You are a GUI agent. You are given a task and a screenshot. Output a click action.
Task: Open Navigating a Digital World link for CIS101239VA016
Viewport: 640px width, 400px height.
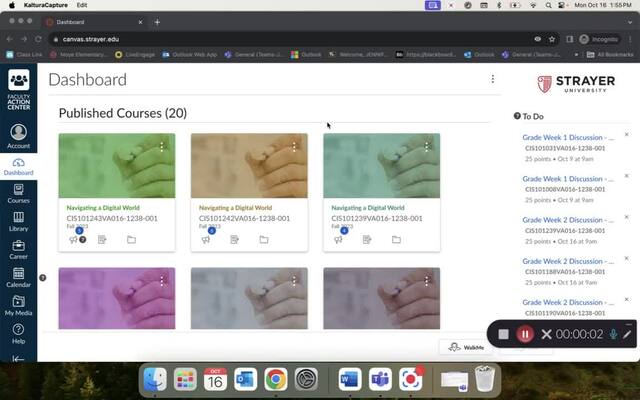368,208
